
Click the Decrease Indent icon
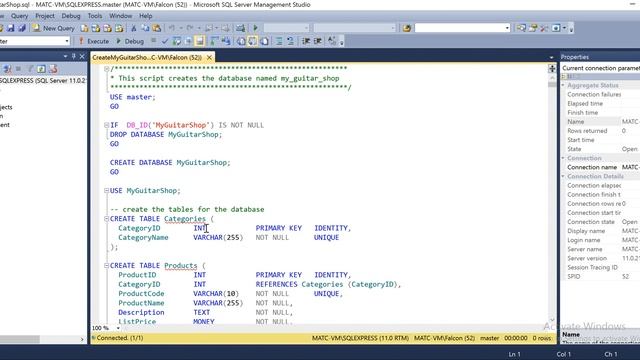(x=306, y=41)
